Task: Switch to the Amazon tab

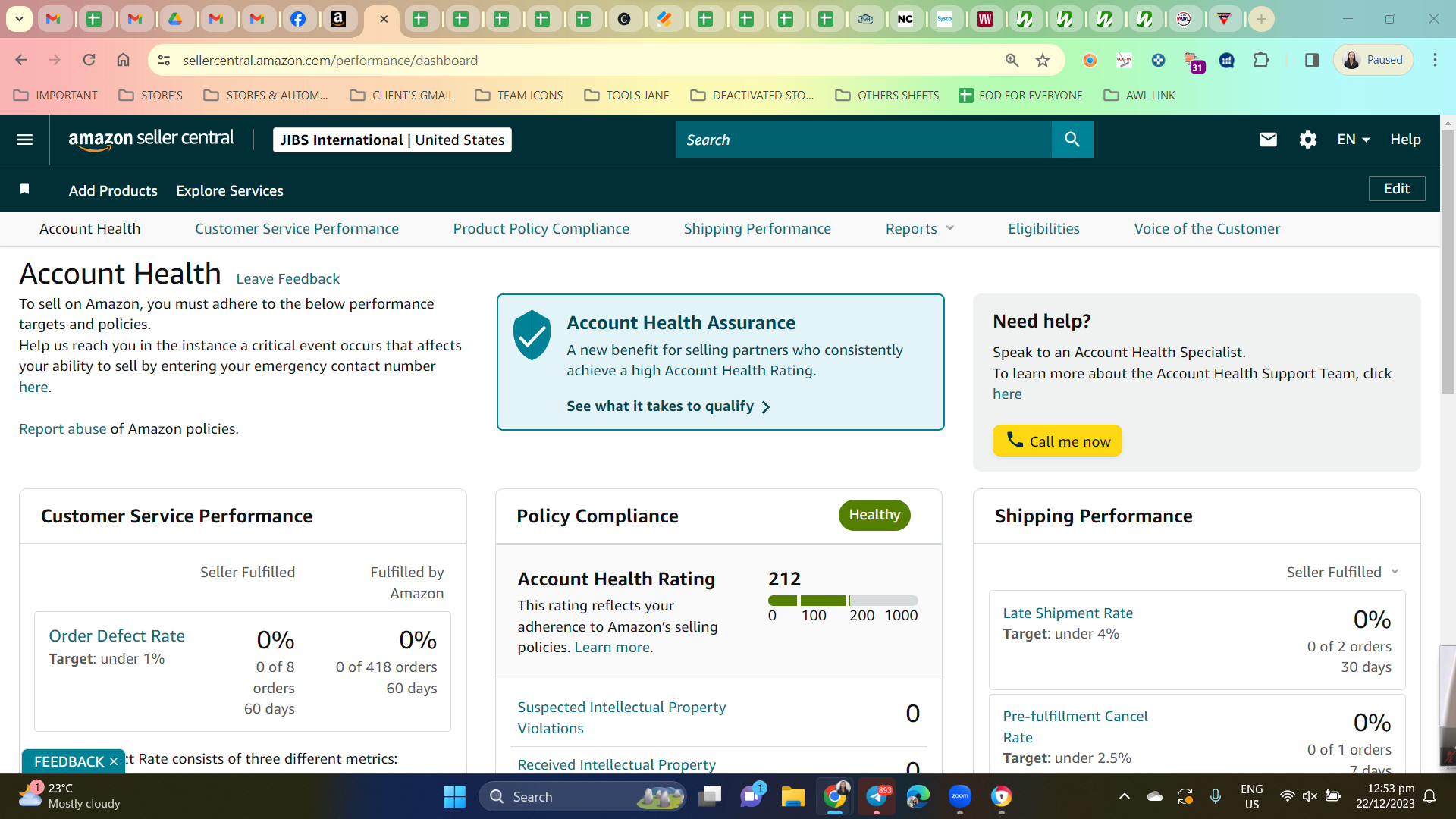Action: click(x=338, y=19)
